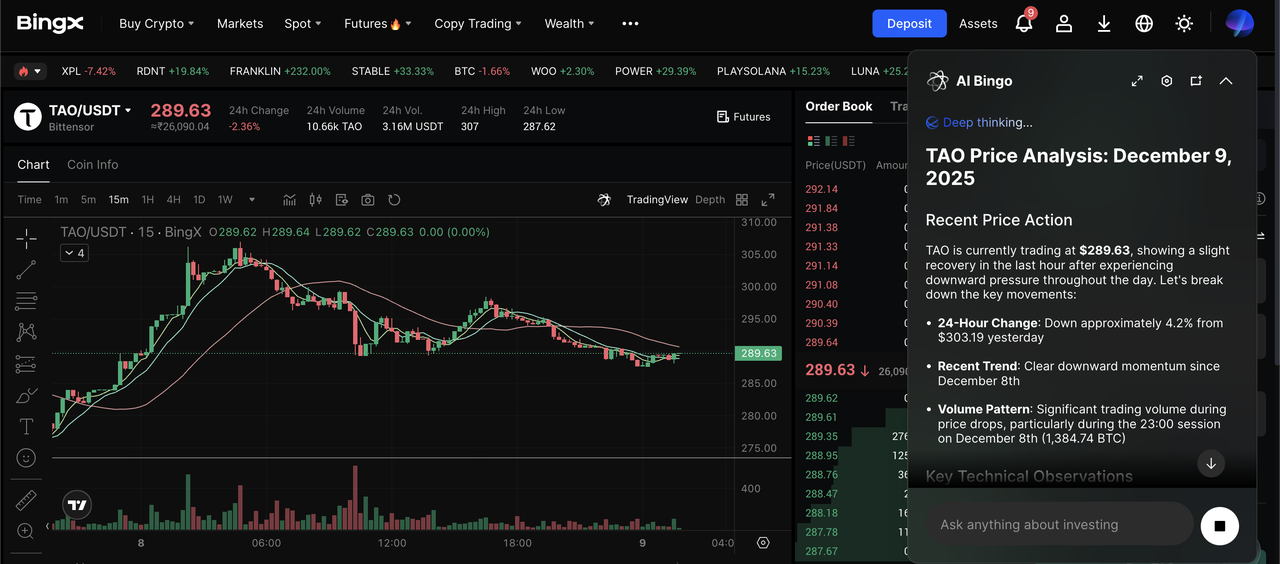The image size is (1280, 564).
Task: Stop the AI Bingo response generation
Action: click(1219, 525)
